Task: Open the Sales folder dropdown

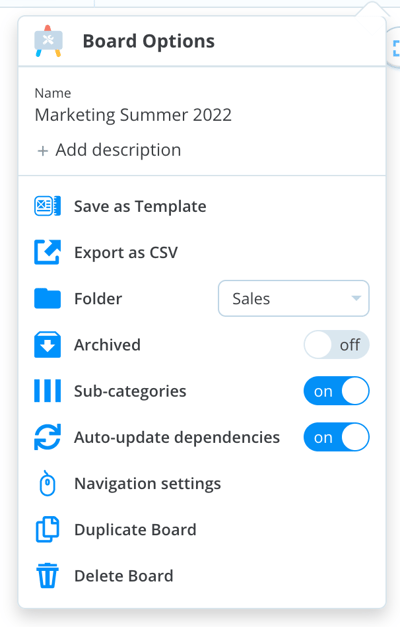Action: point(294,298)
